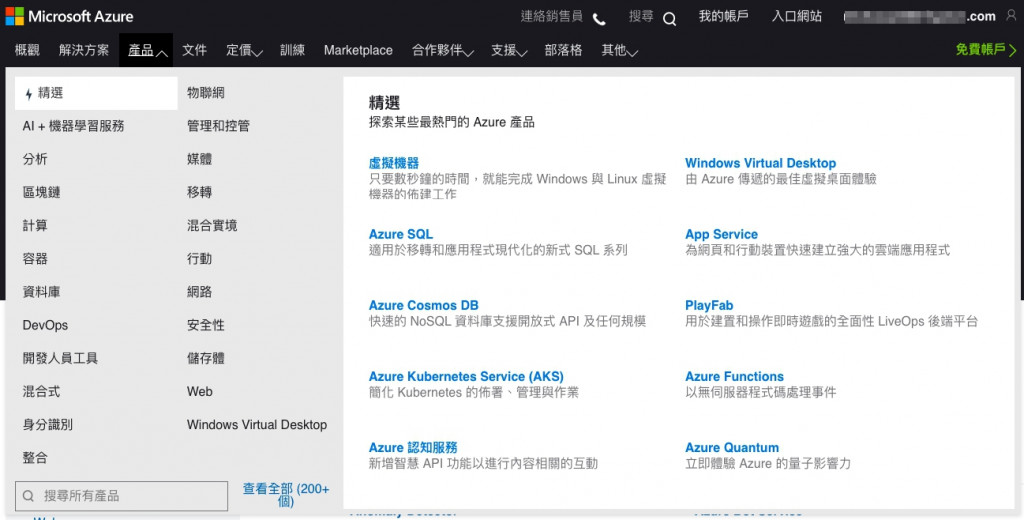Screen dimensions: 1024x520
Task: Select the 容器 category
Action: (x=35, y=259)
